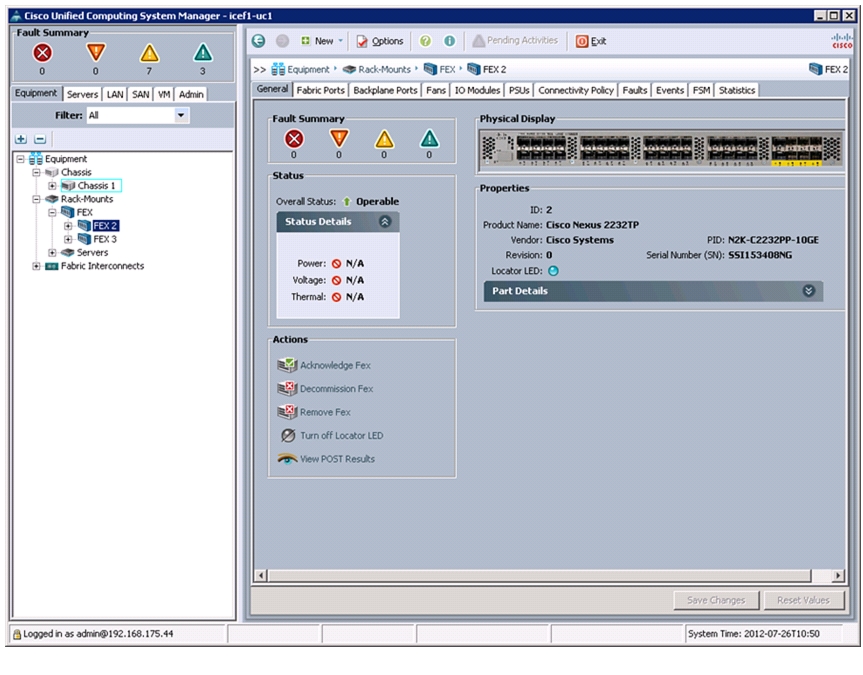Image resolution: width=863 pixels, height=675 pixels.
Task: Open the Help question mark icon
Action: [425, 41]
